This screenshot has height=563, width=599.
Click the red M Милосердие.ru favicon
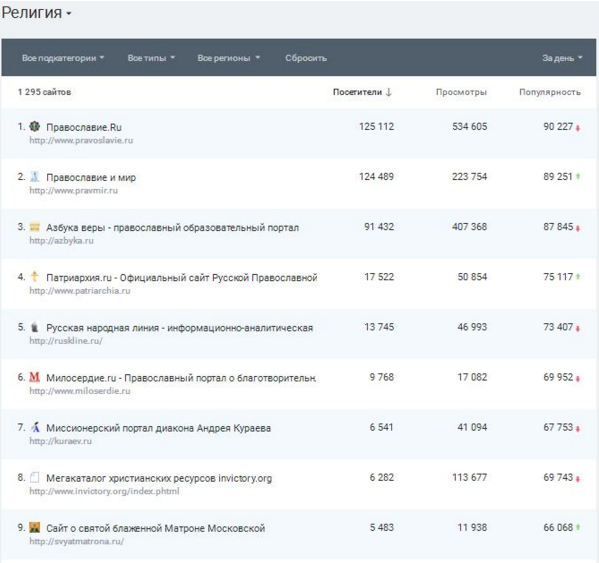(x=35, y=377)
